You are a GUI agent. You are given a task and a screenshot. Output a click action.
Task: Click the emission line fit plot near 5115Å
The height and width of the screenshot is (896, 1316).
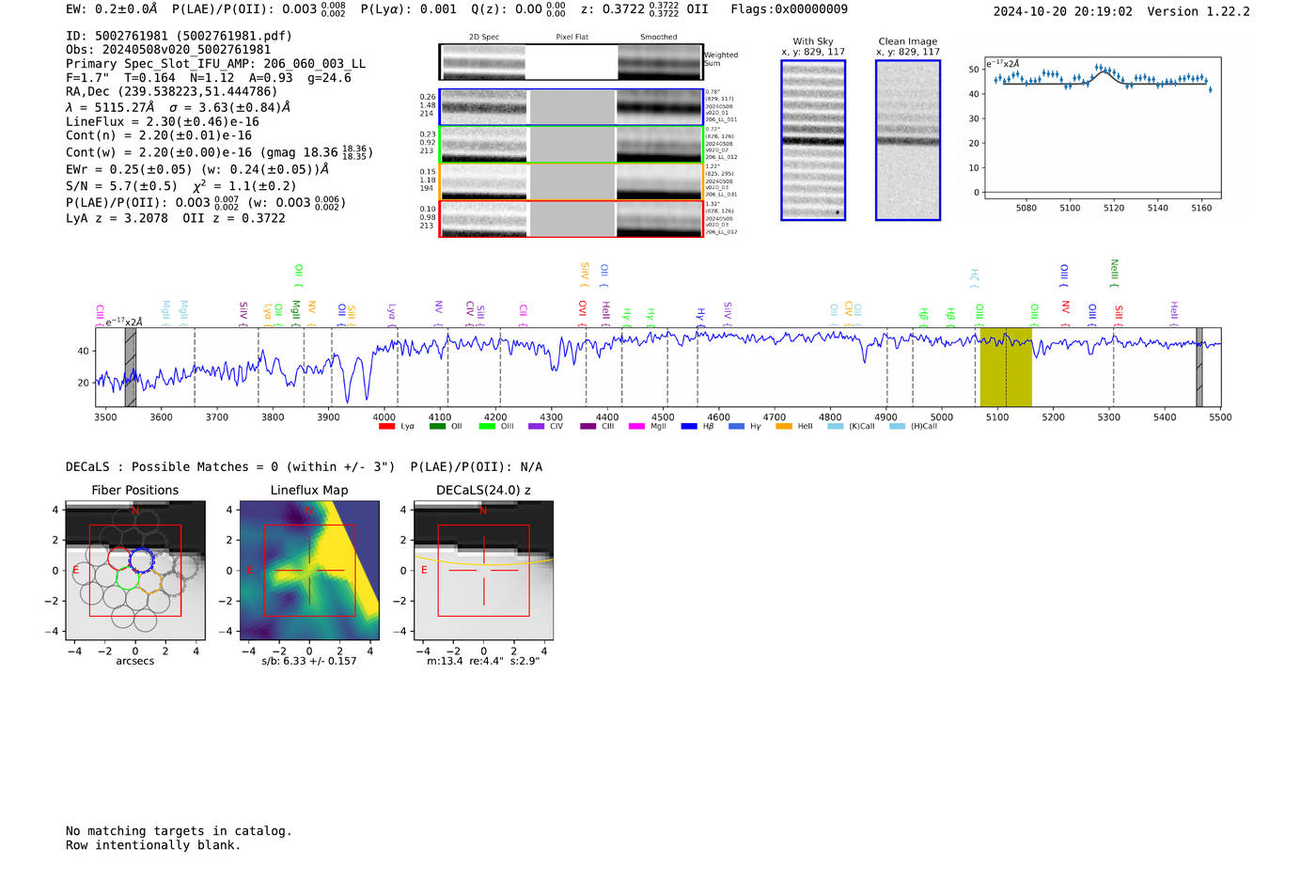coord(1103,128)
